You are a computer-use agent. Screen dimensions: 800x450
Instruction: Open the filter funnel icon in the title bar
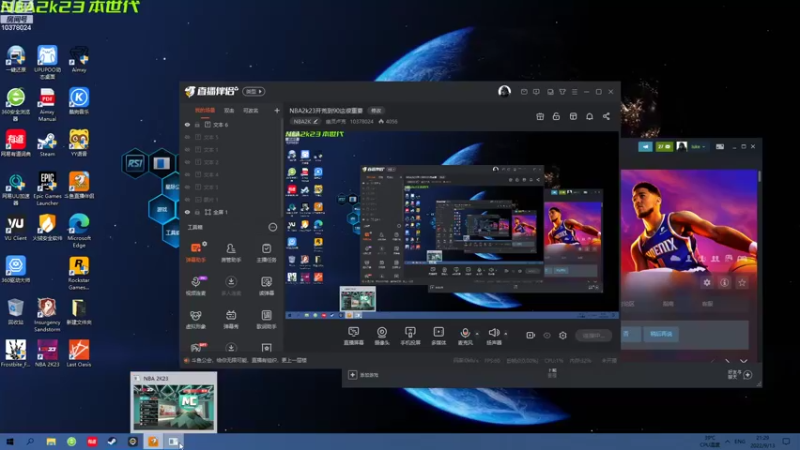(562, 92)
